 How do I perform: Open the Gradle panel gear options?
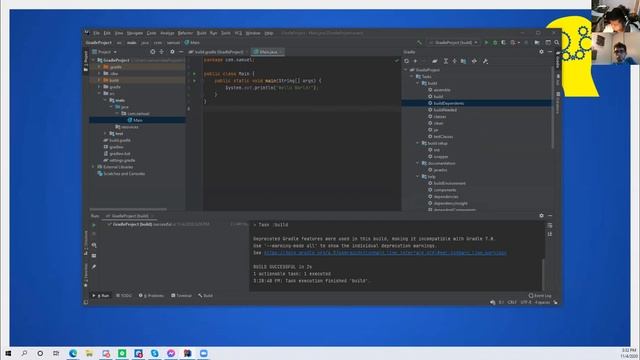pos(542,52)
